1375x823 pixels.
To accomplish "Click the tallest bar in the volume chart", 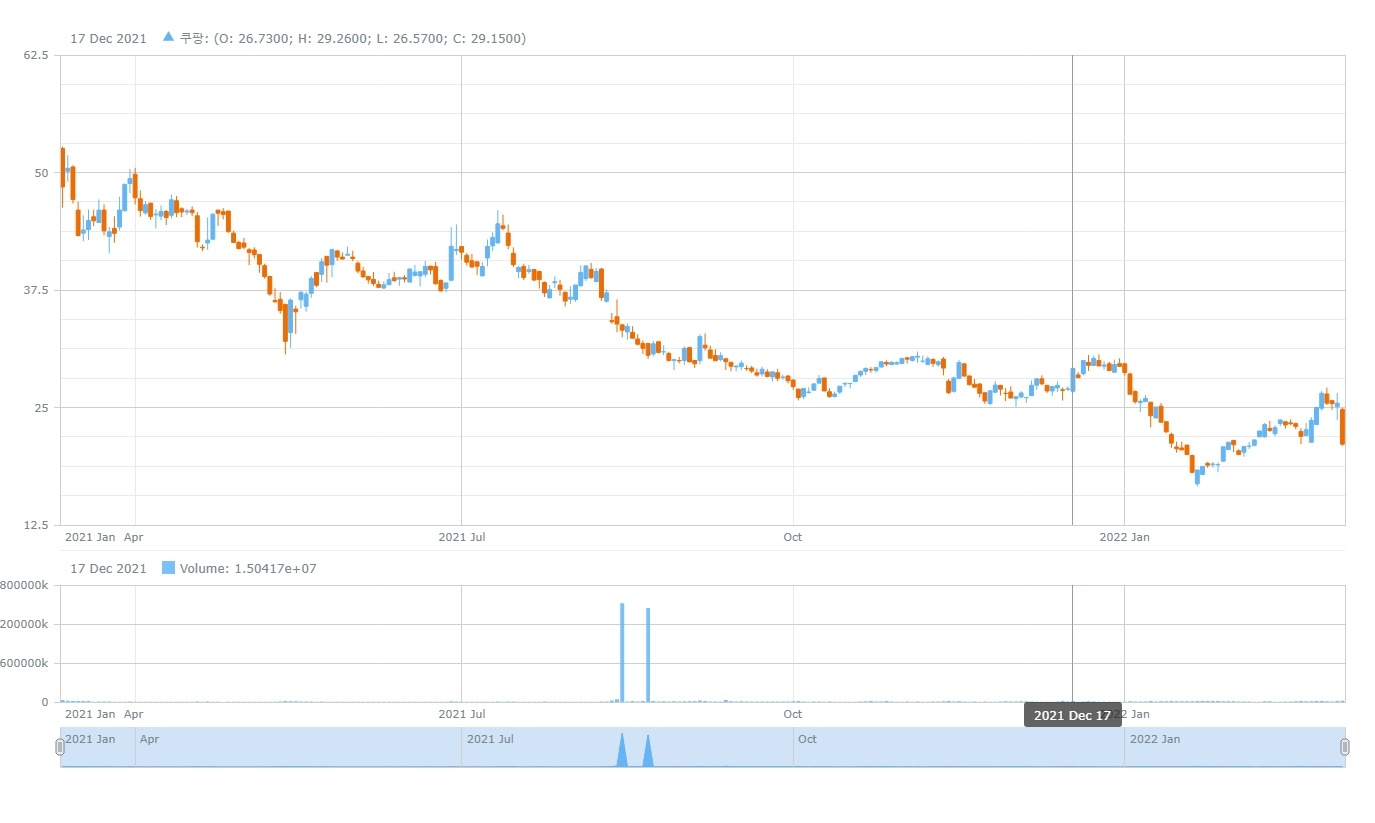I will [622, 652].
